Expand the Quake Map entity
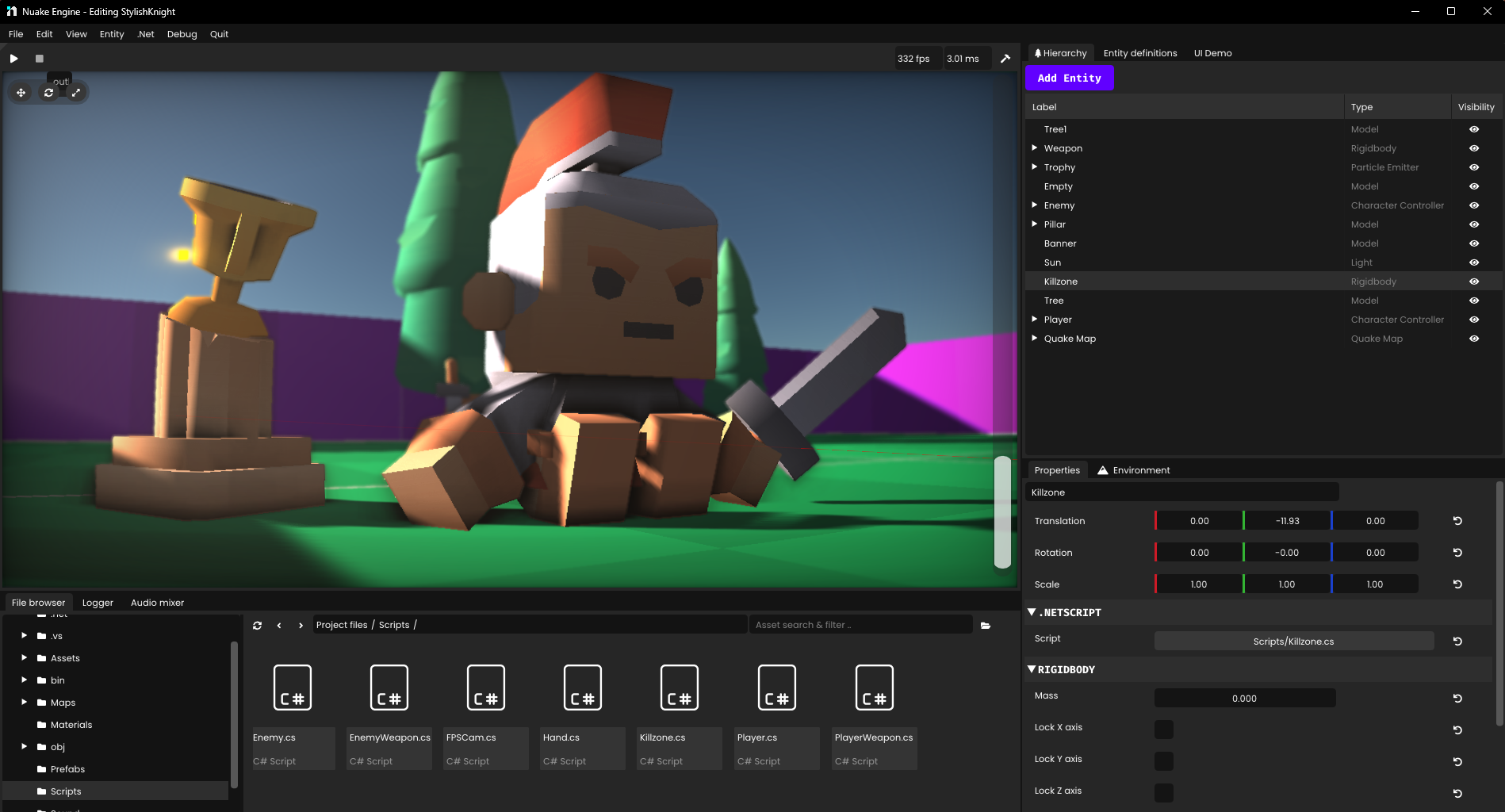The width and height of the screenshot is (1505, 812). (x=1034, y=338)
